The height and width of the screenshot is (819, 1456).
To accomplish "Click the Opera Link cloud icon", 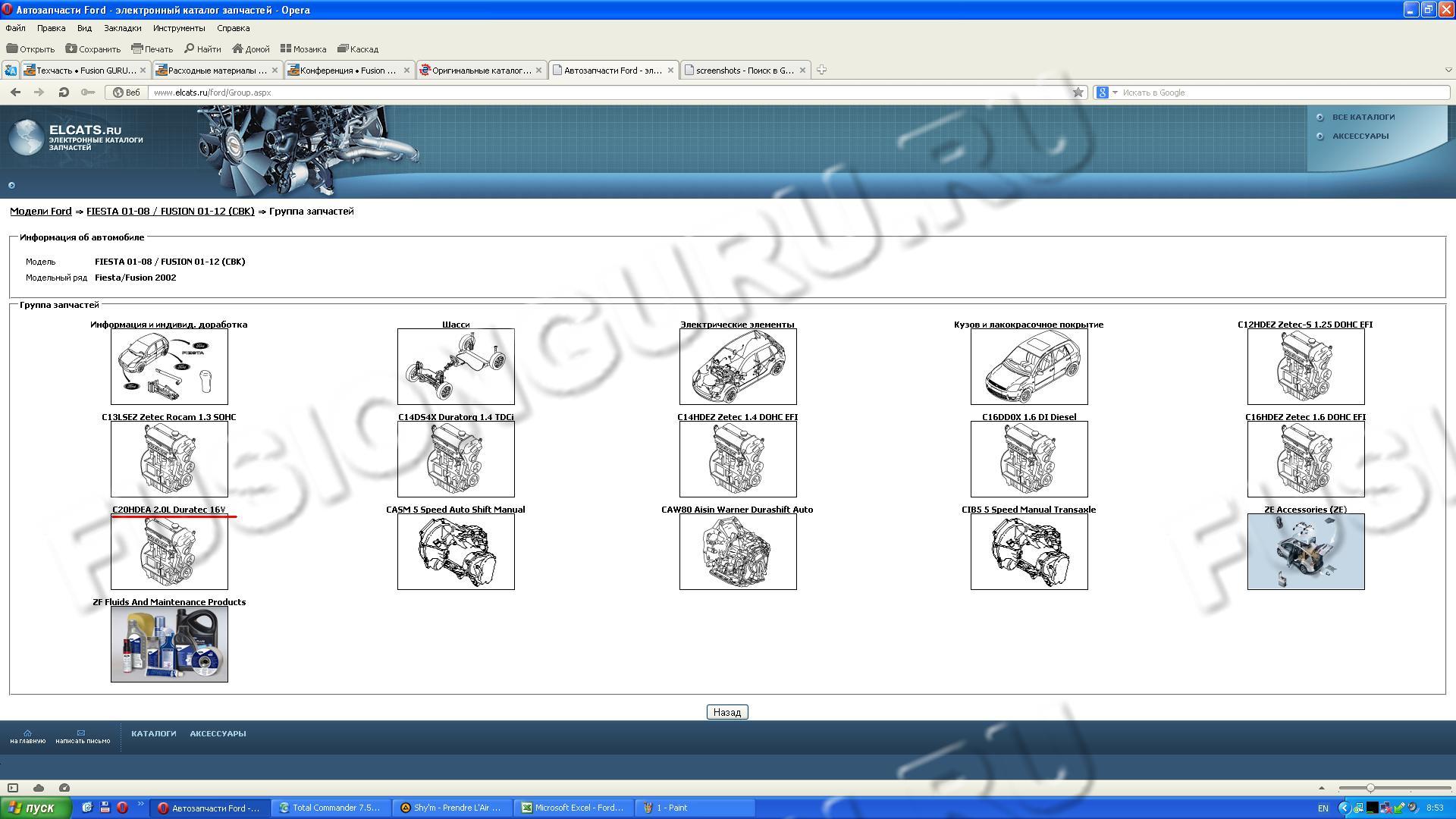I will click(39, 788).
